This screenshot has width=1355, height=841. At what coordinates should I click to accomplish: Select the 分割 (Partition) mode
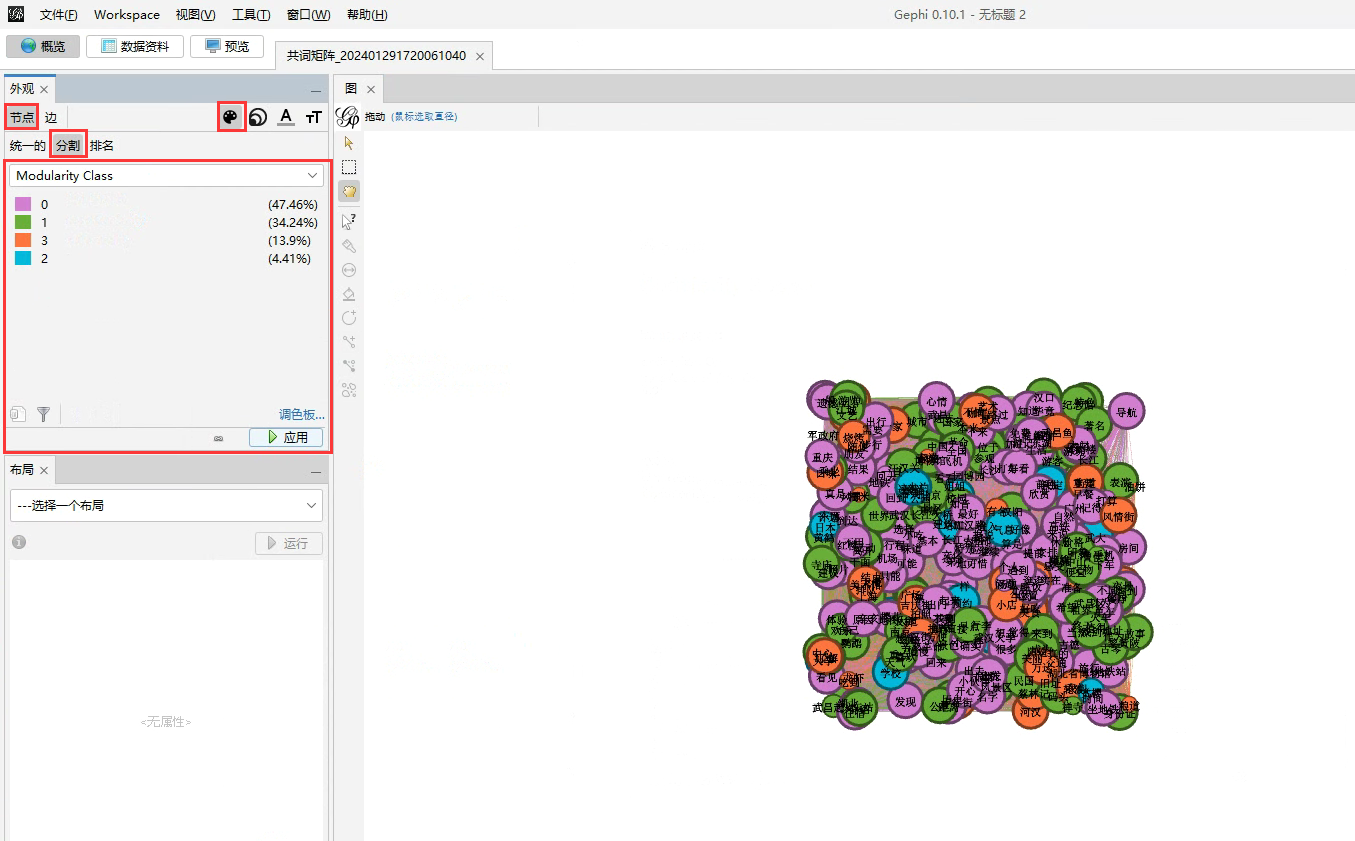coord(68,146)
